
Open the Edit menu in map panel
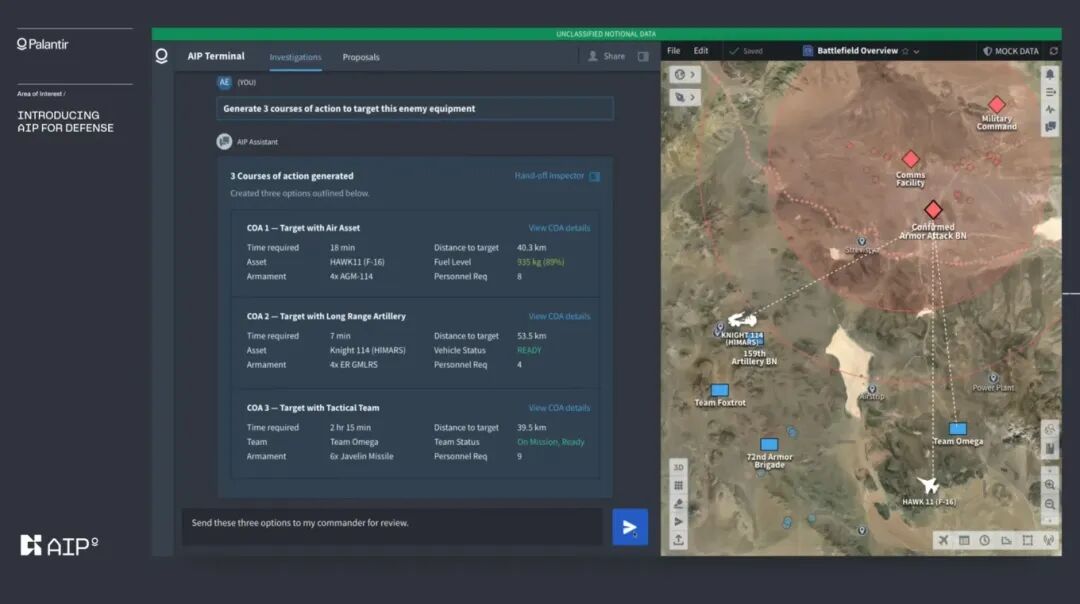point(700,50)
